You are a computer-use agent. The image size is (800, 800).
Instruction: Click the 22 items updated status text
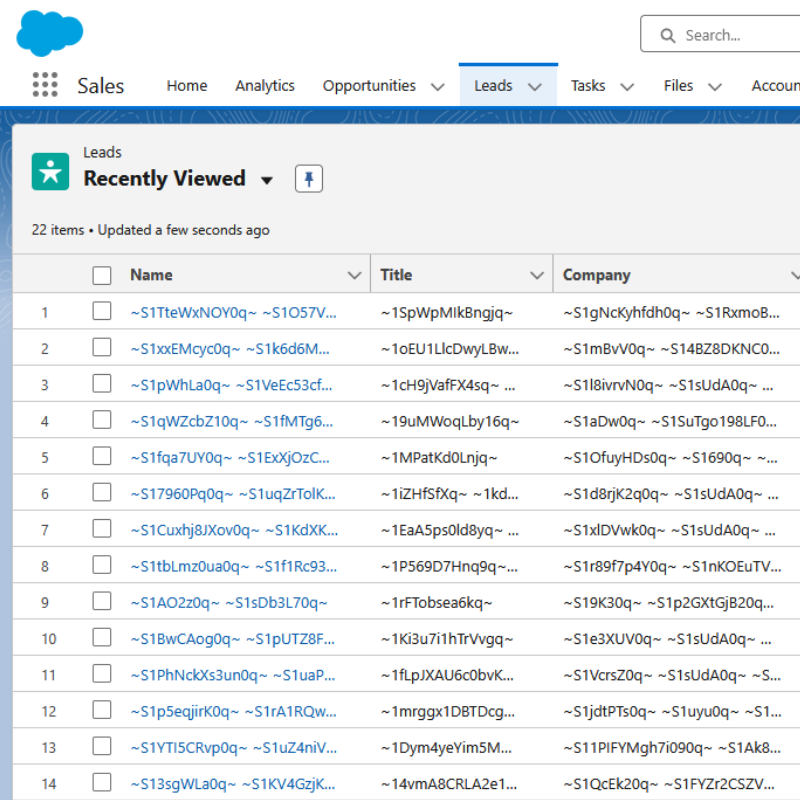coord(151,230)
